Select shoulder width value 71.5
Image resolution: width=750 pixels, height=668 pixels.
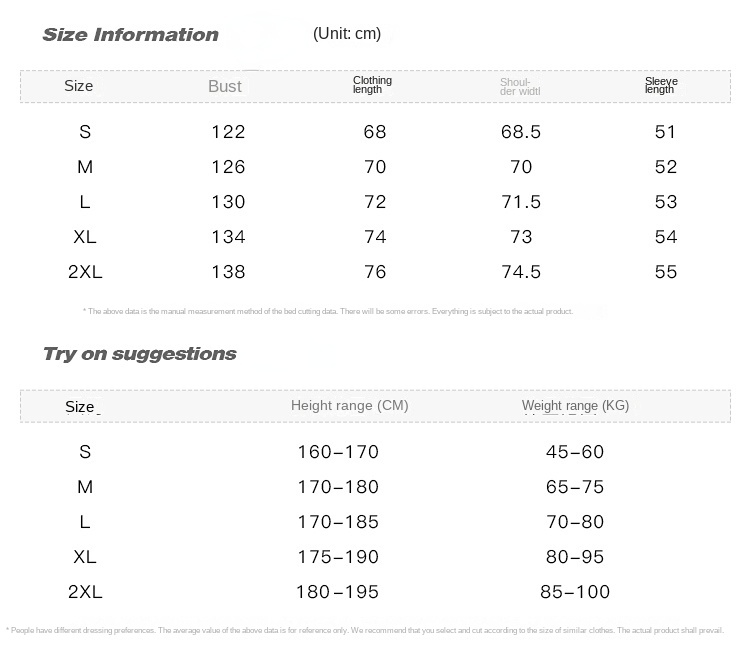520,202
